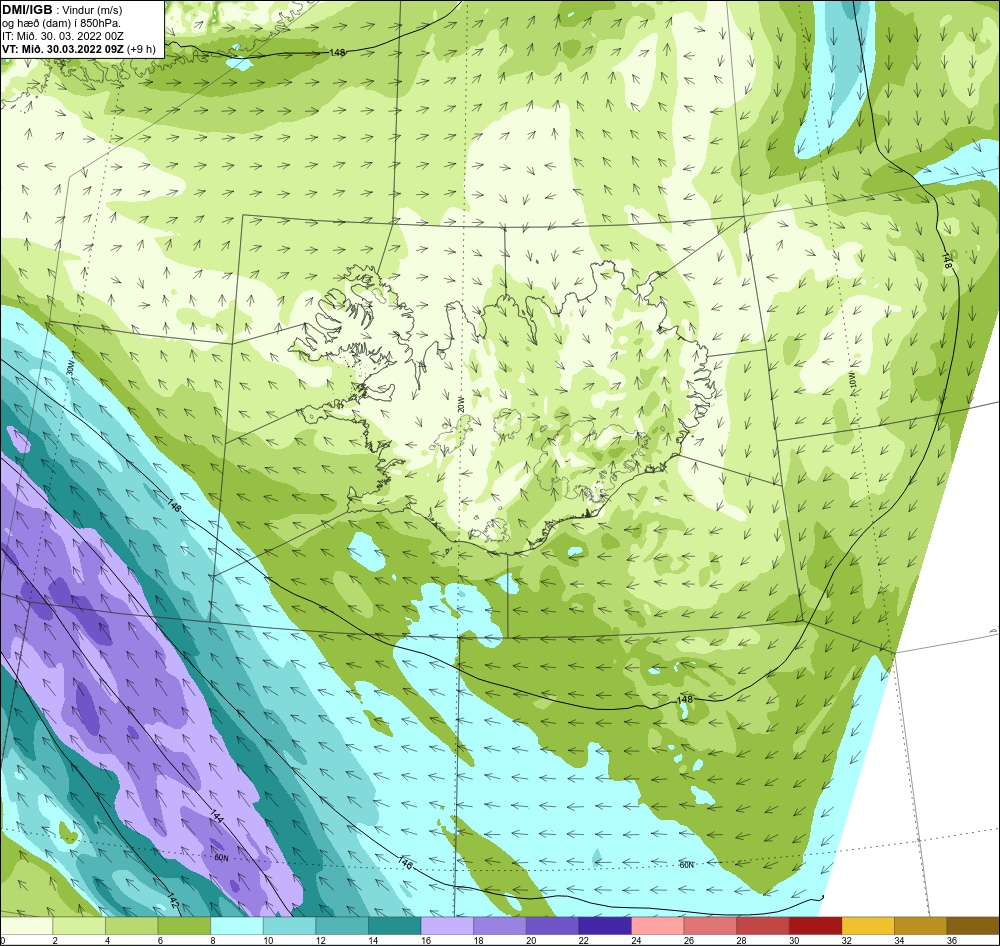Click legend value "30" on the color scale
This screenshot has width=1000, height=946.
point(793,940)
